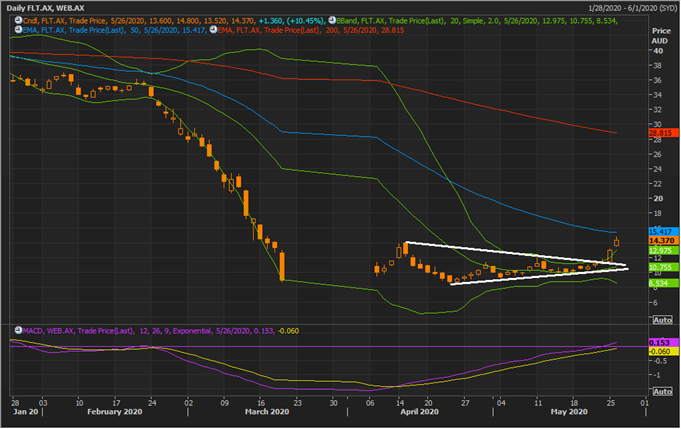The height and width of the screenshot is (429, 681).
Task: Click the 40 level on price axis
Action: 658,51
